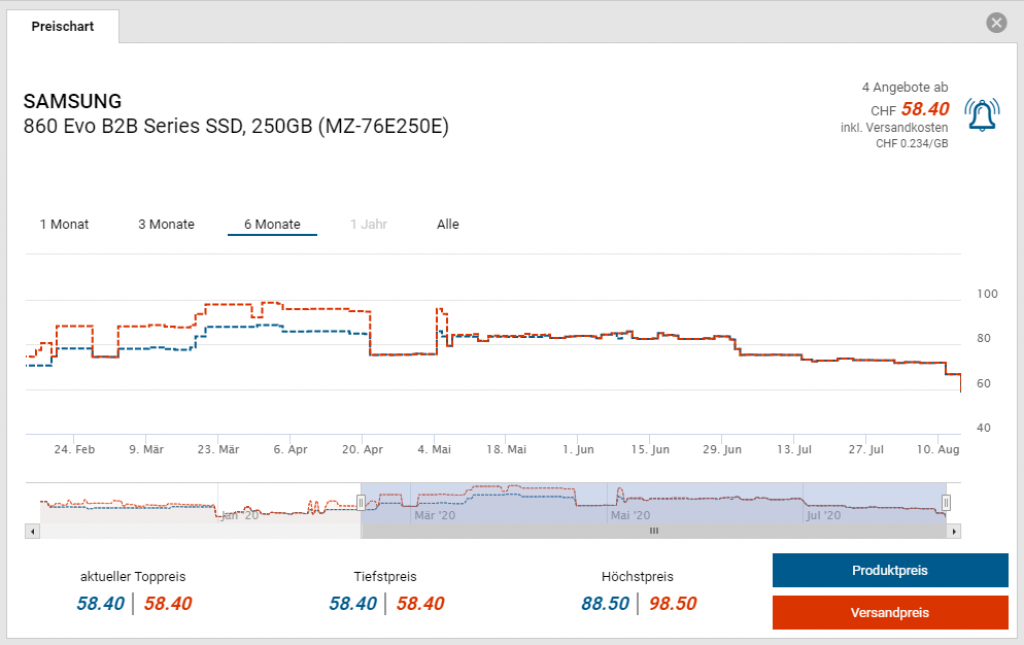Viewport: 1024px width, 645px height.
Task: Click the navigator scrollbar right arrow
Action: click(953, 531)
